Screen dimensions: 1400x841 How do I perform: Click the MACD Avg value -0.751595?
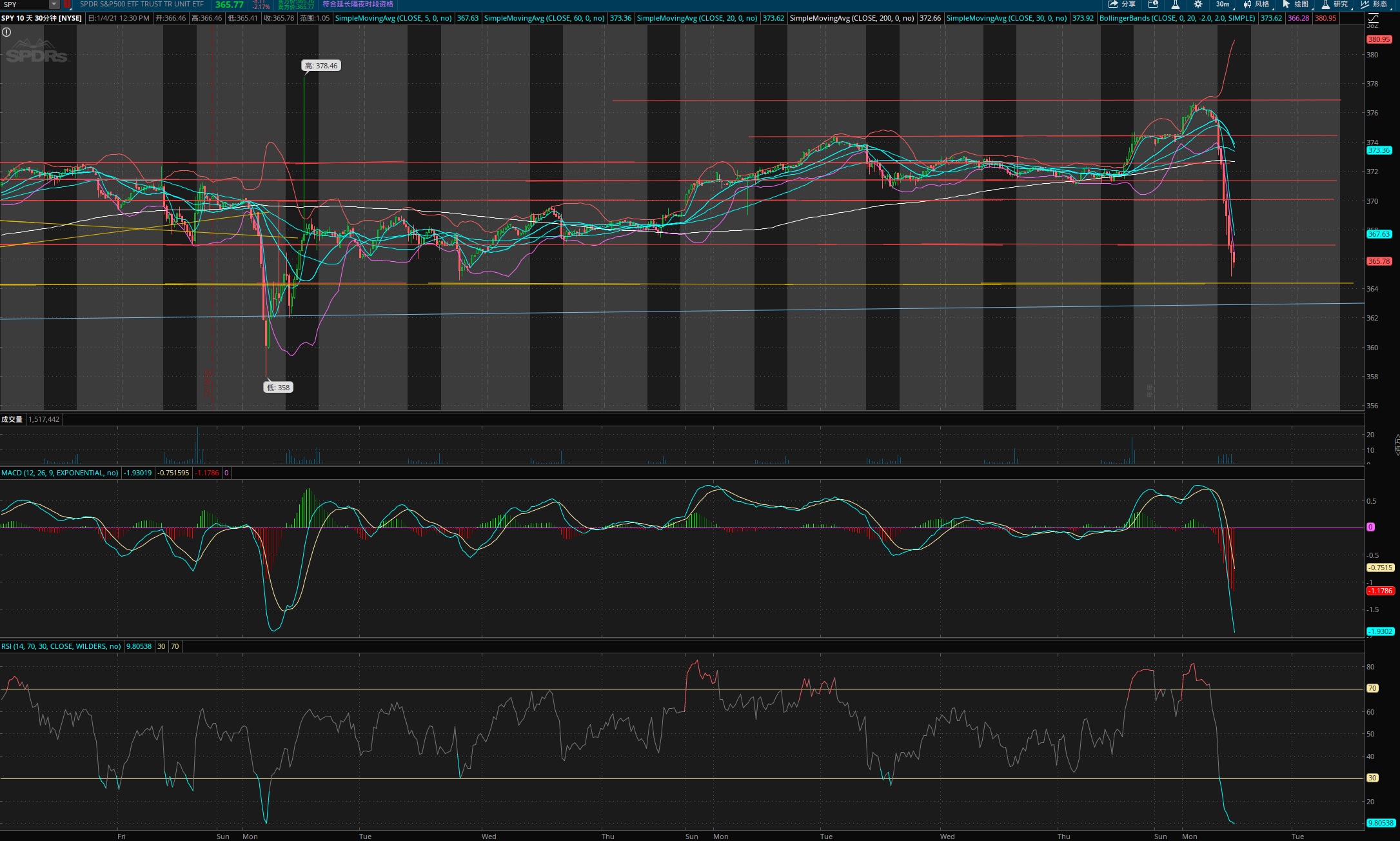click(173, 473)
